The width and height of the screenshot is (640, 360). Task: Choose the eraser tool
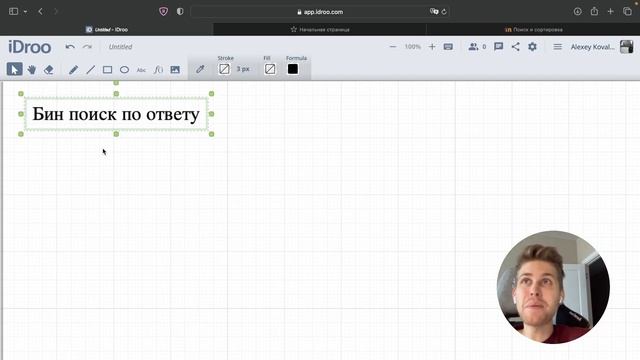(x=49, y=70)
